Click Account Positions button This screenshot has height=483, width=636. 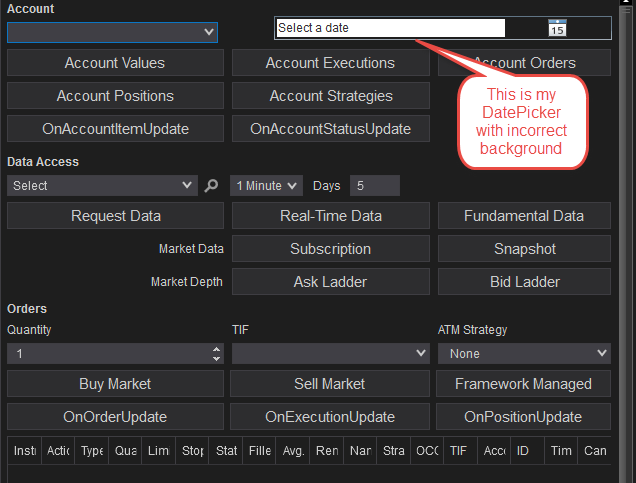(x=115, y=96)
